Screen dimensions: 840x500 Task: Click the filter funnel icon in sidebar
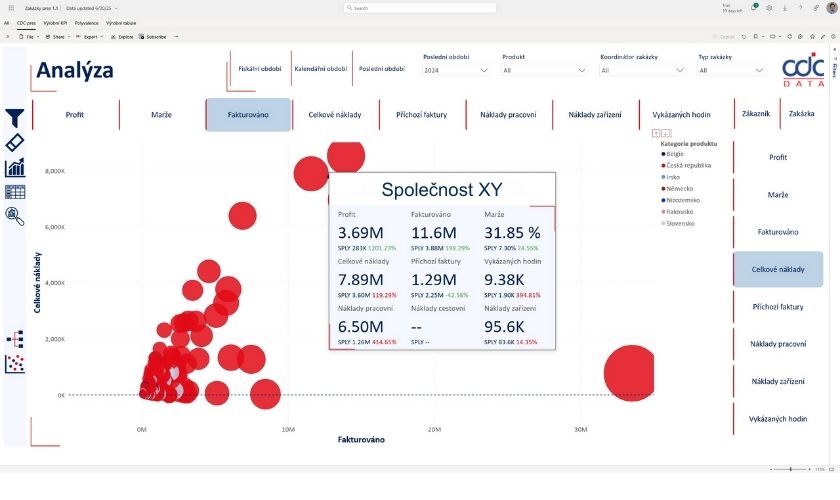click(x=15, y=119)
